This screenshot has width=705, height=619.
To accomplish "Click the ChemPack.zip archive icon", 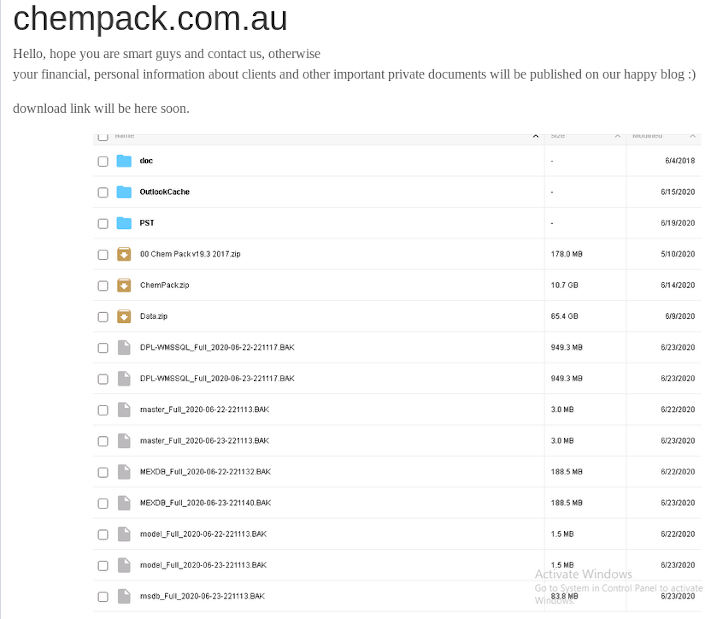I will point(124,285).
